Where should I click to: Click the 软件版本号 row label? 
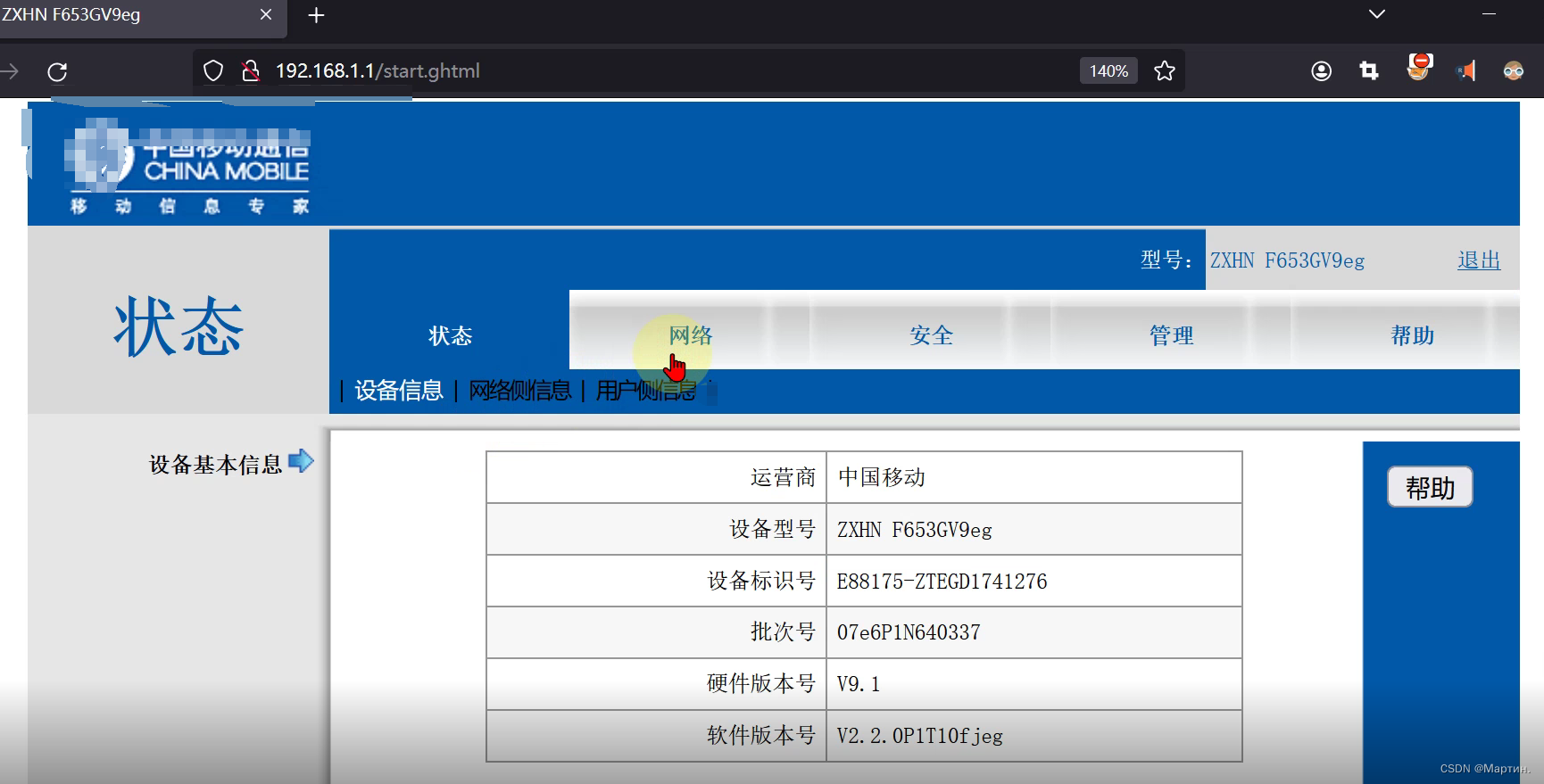[x=761, y=735]
